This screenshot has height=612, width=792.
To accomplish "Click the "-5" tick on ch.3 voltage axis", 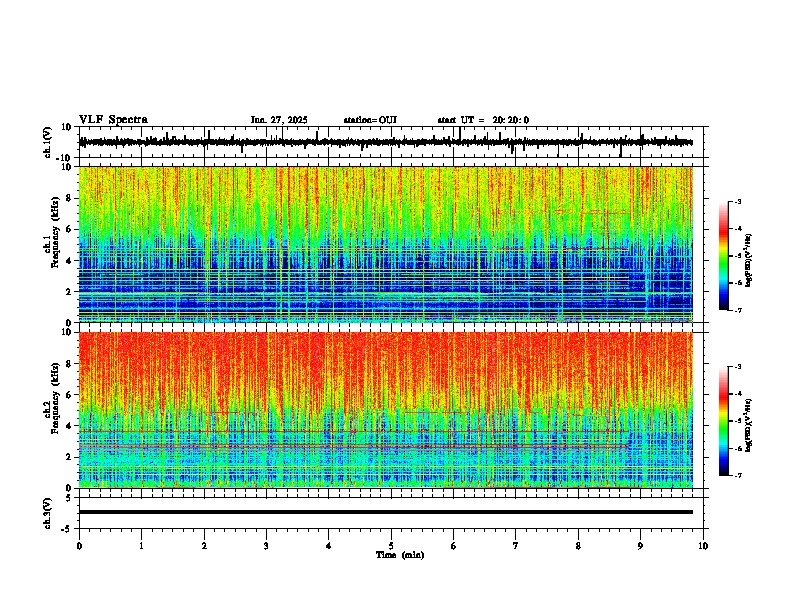I will tap(67, 529).
